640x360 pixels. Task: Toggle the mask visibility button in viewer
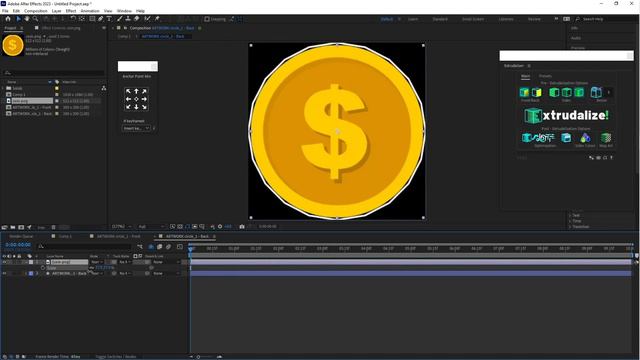[187, 227]
